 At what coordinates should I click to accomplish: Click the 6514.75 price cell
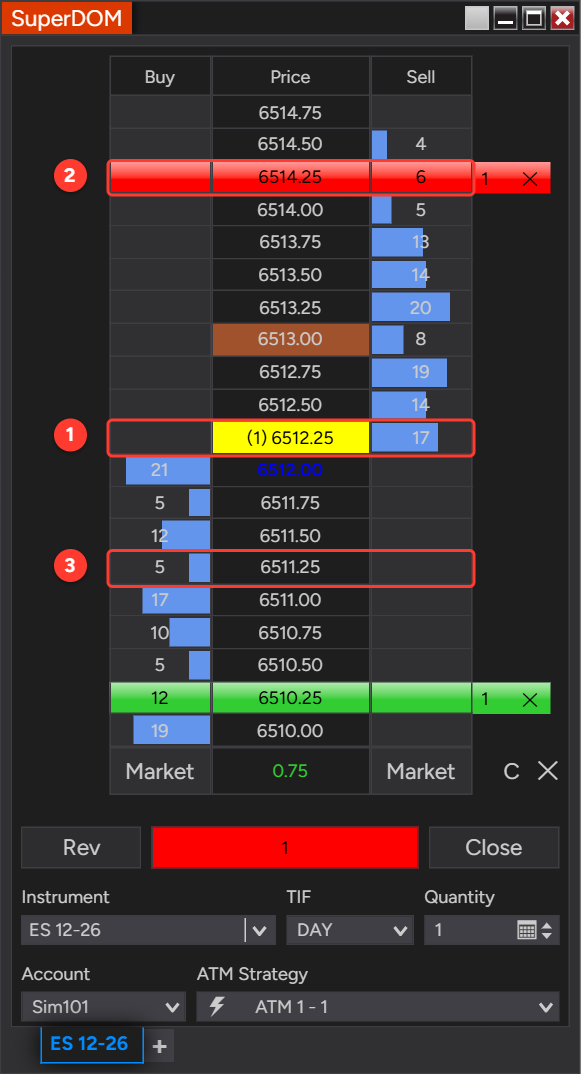[290, 112]
